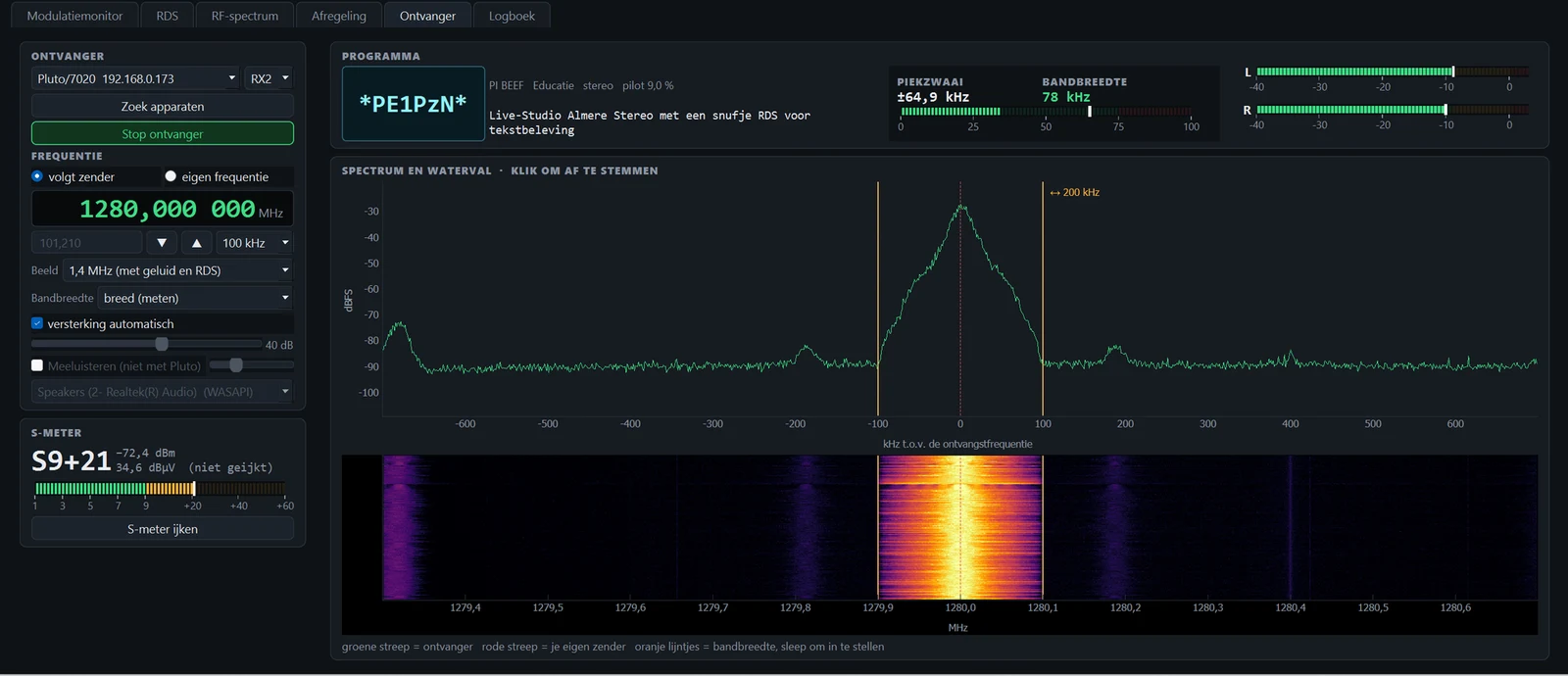Enable the 'Meeluisteren (niet met Pluto)' checkbox
This screenshot has width=1568, height=676.
click(37, 365)
